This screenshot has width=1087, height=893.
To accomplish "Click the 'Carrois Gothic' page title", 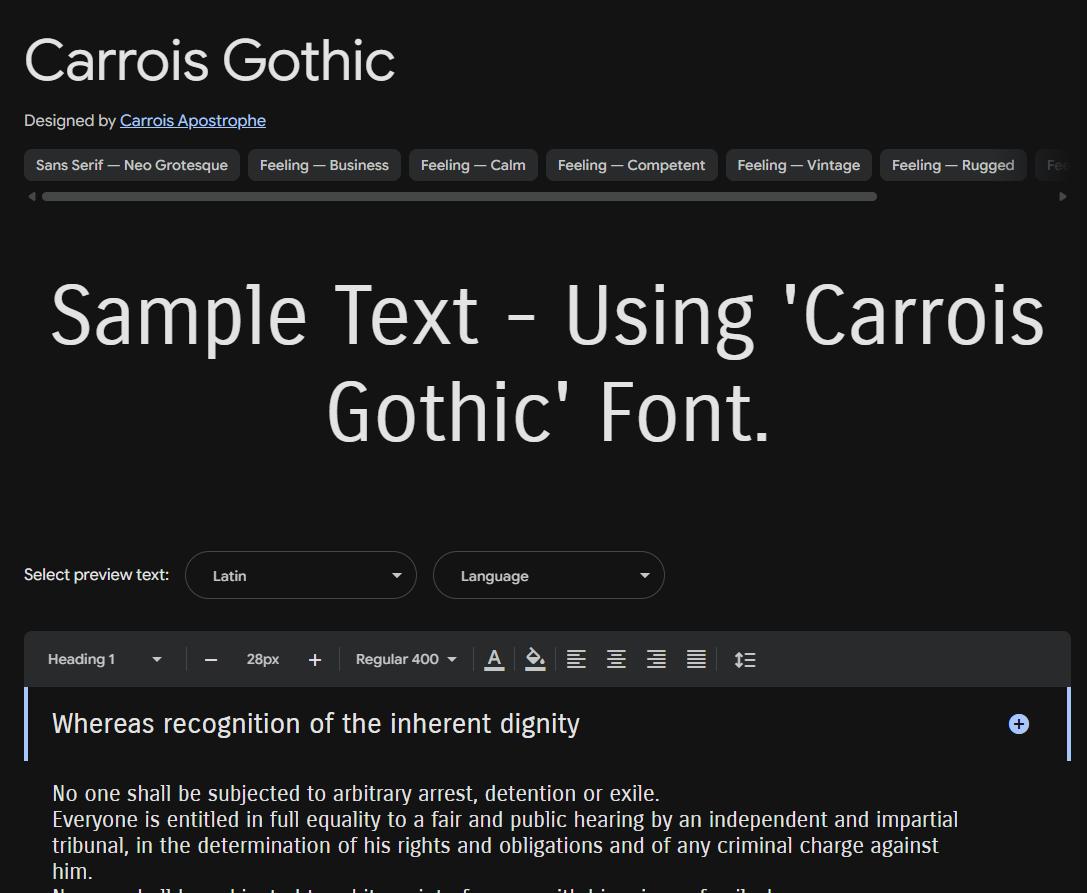I will (x=209, y=60).
